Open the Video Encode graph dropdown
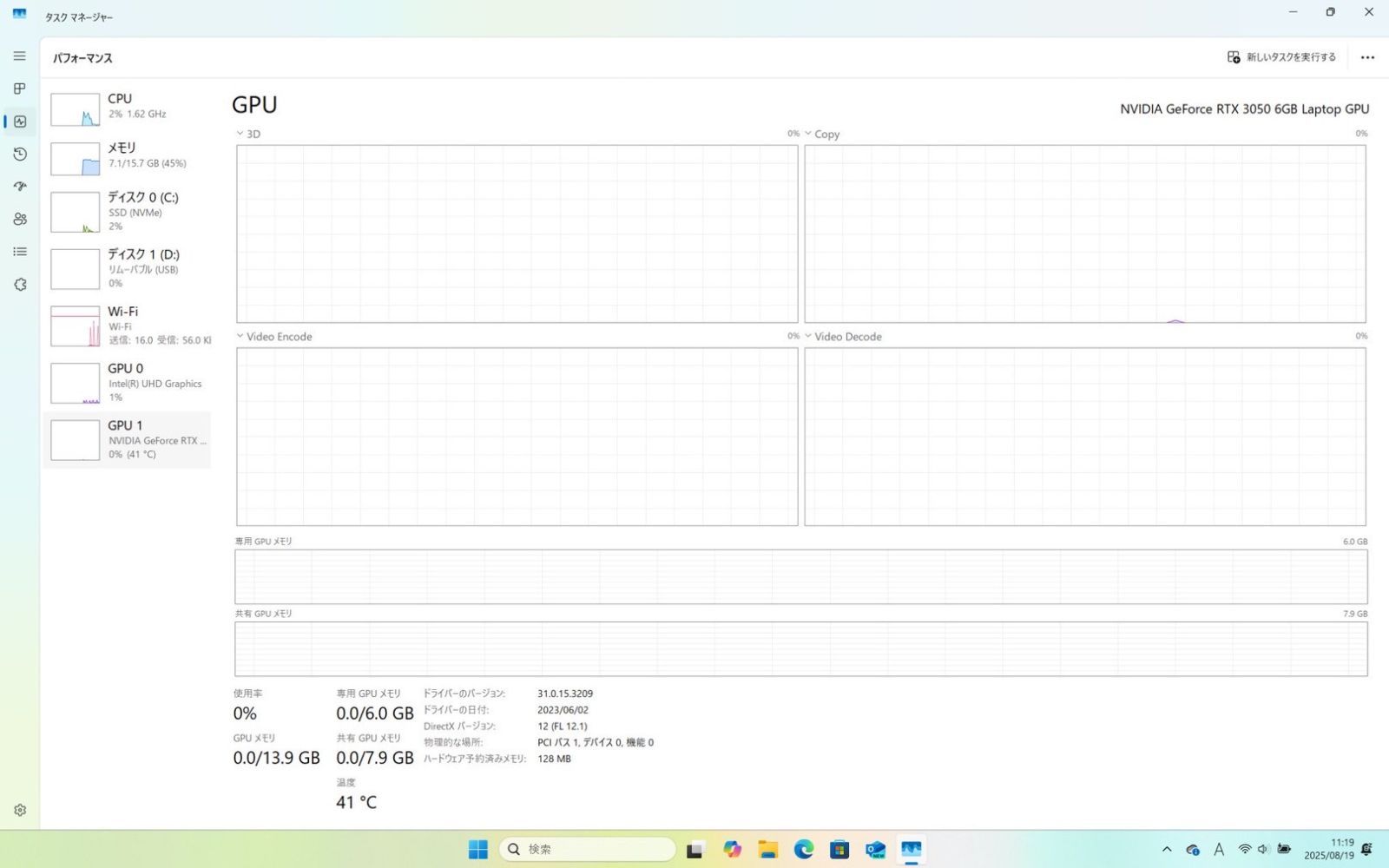The width and height of the screenshot is (1389, 868). 274,336
